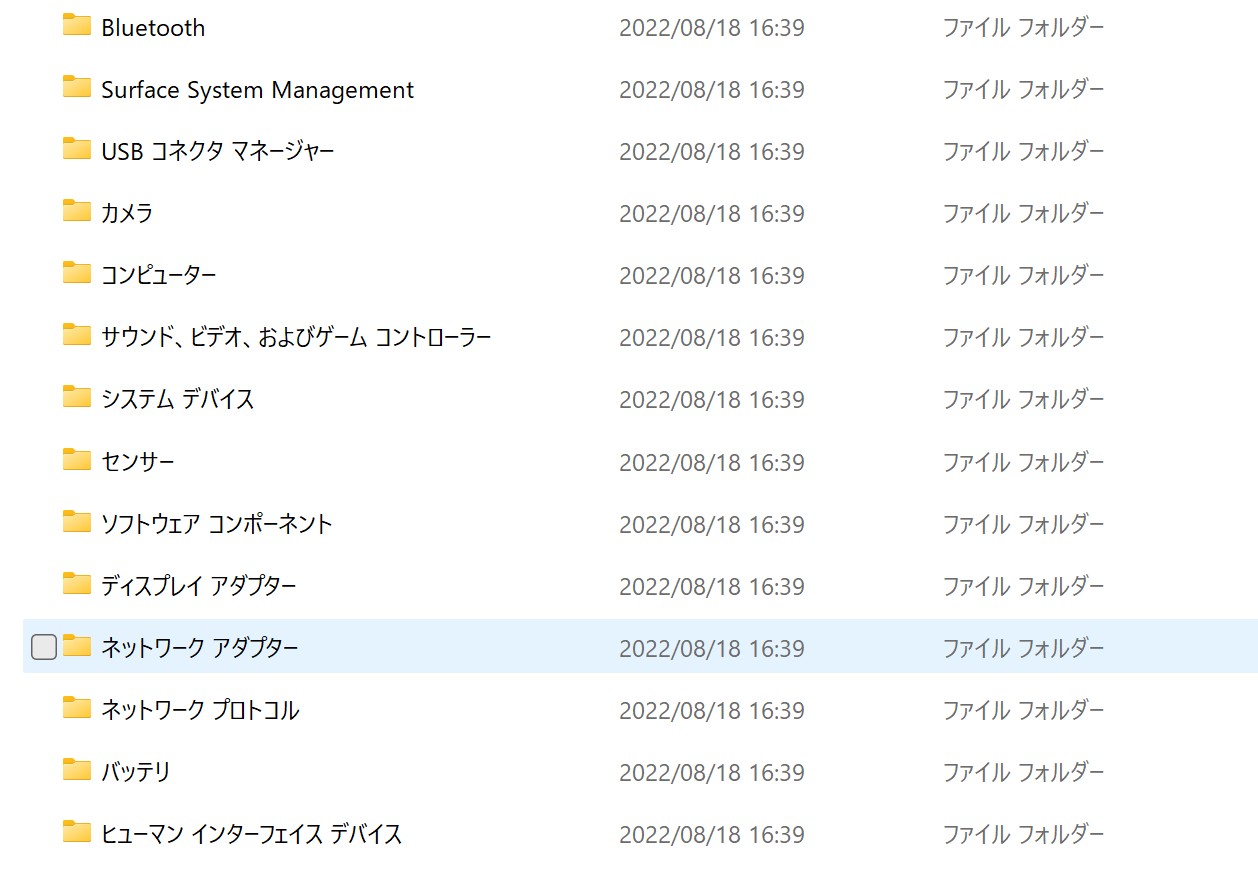Viewport: 1258px width, 884px height.
Task: Click the ソフトウェア コンポーネント folder name
Action: [217, 523]
